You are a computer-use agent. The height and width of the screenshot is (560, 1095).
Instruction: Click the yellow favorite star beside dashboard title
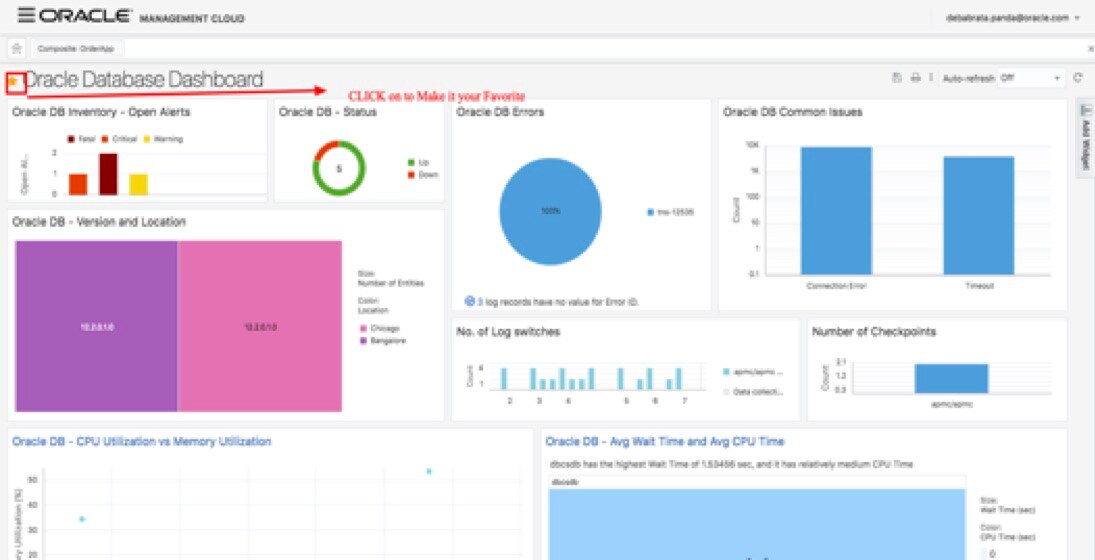[14, 82]
